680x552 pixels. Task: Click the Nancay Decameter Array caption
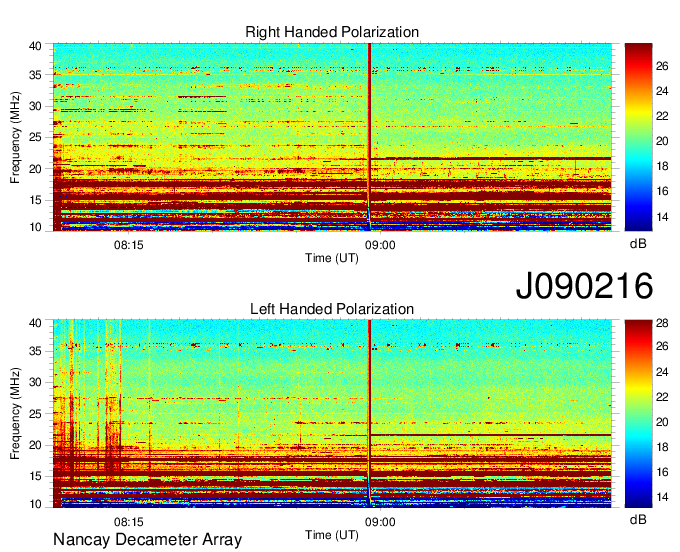click(147, 540)
